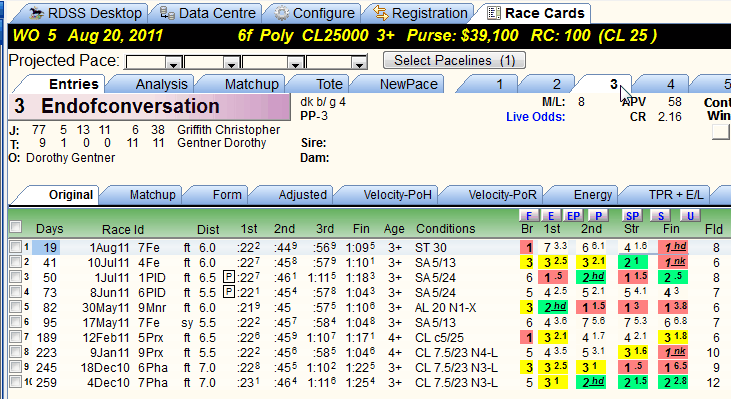Open the NewPace tab
Screen dimensions: 731x399
[397, 84]
